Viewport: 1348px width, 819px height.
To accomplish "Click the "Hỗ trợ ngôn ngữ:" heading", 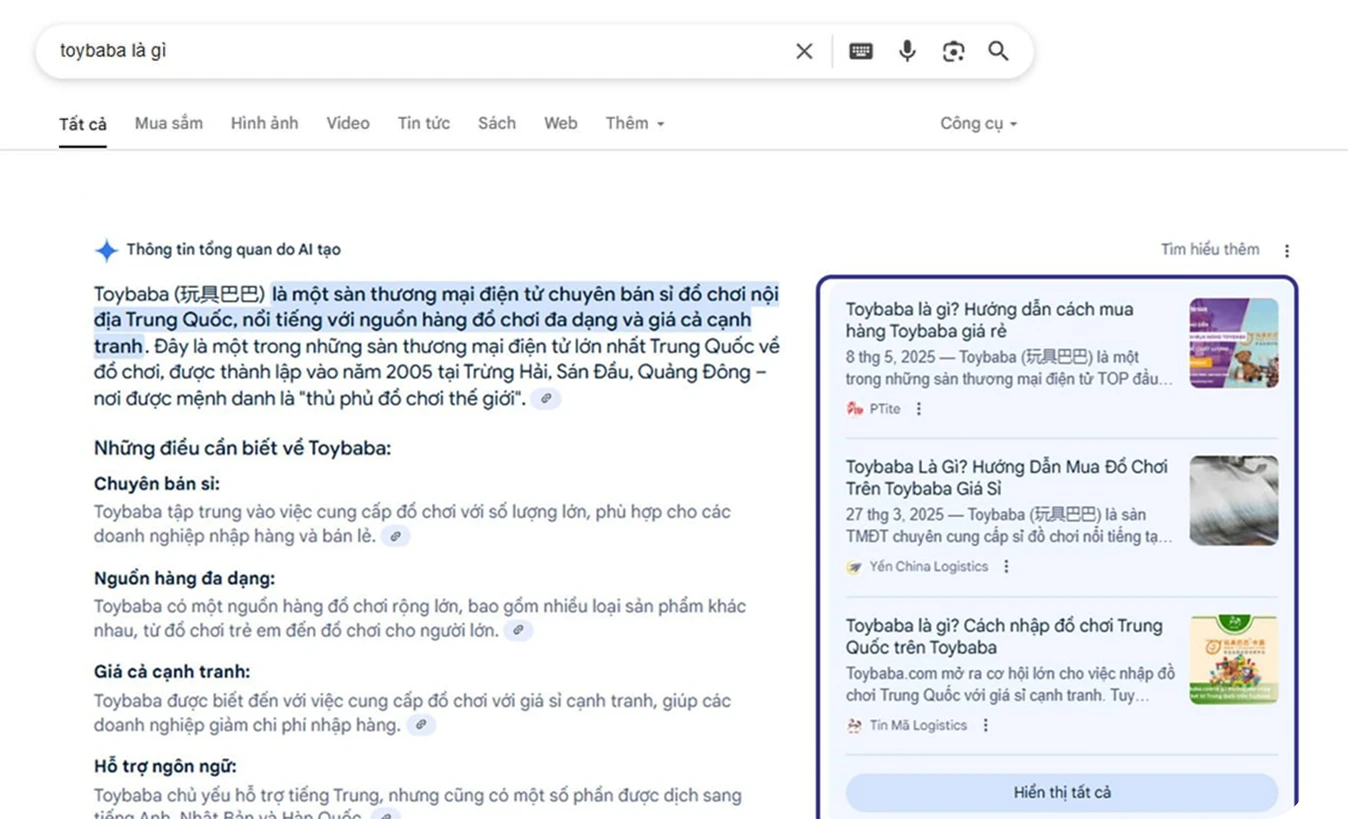I will coord(165,766).
